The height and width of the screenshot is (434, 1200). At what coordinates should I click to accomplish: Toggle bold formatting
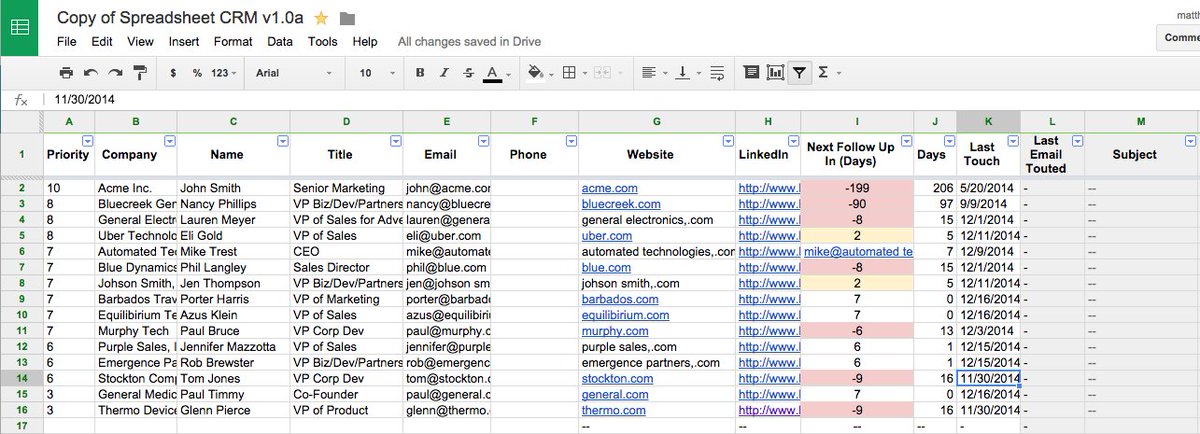420,73
